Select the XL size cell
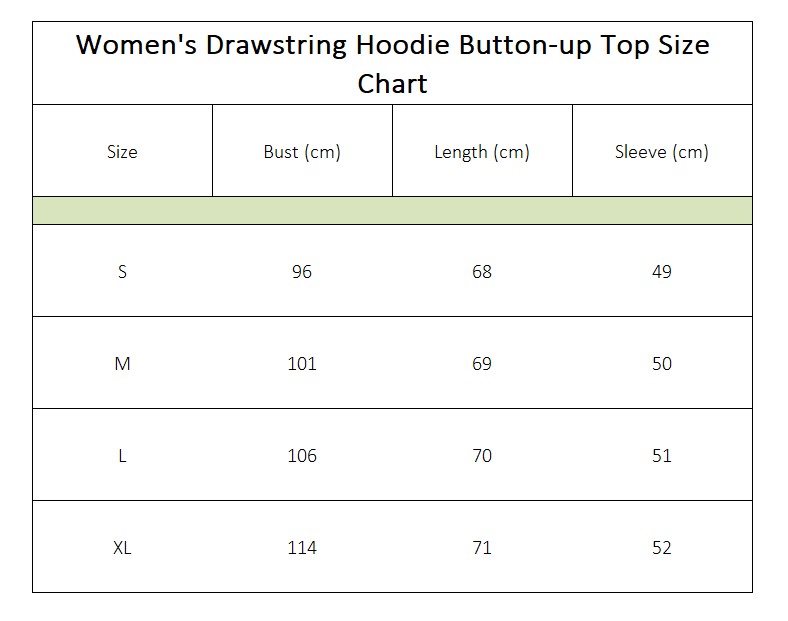Viewport: 788px width, 621px height. coord(122,547)
